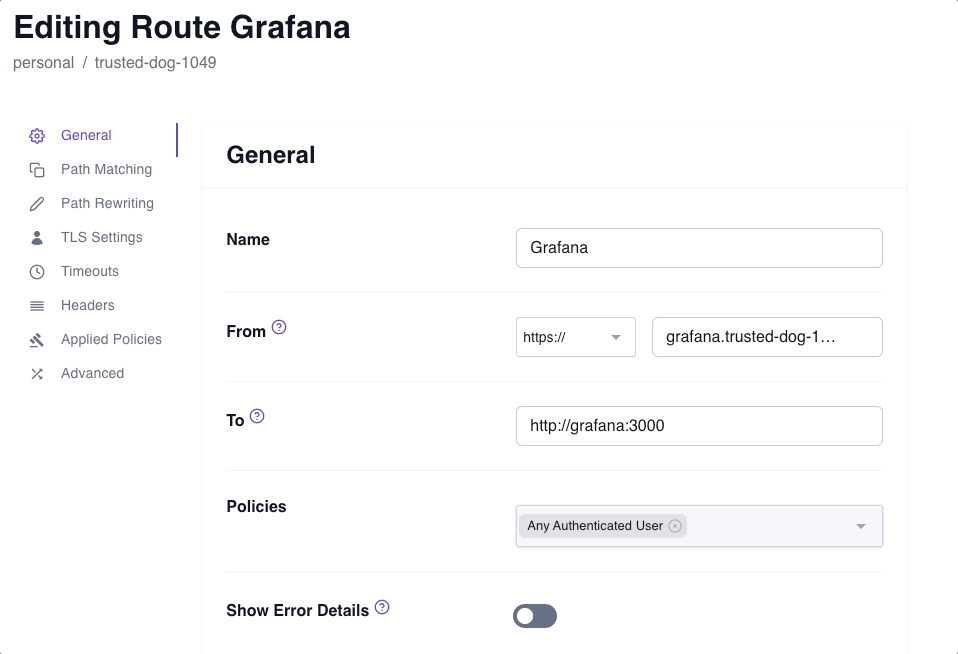The height and width of the screenshot is (654, 958).
Task: Select the gear icon beside General
Action: (37, 135)
